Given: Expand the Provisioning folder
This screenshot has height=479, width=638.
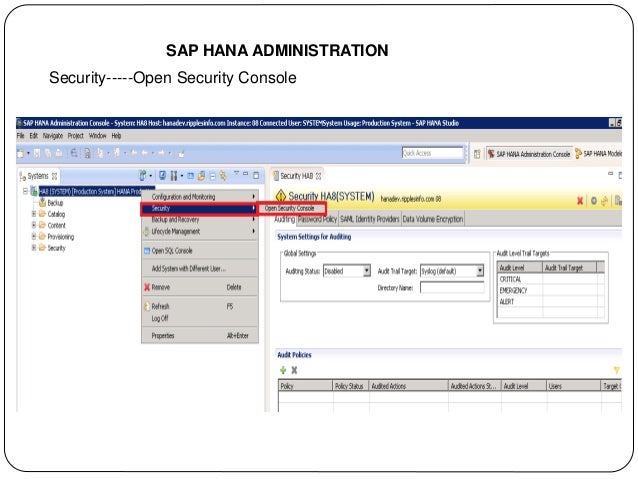Looking at the screenshot, I should pos(34,236).
